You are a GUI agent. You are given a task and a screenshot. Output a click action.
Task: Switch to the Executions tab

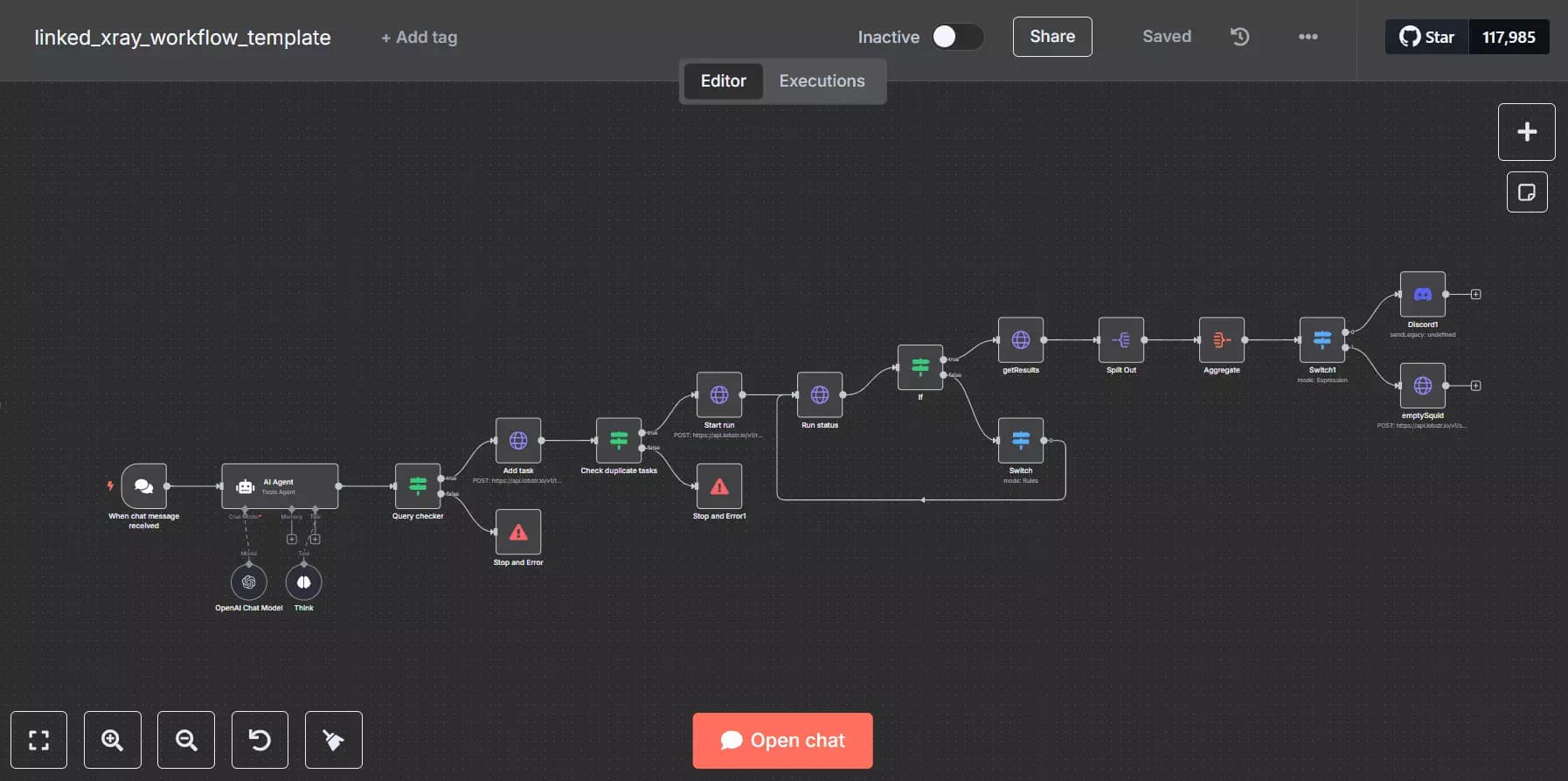point(822,81)
